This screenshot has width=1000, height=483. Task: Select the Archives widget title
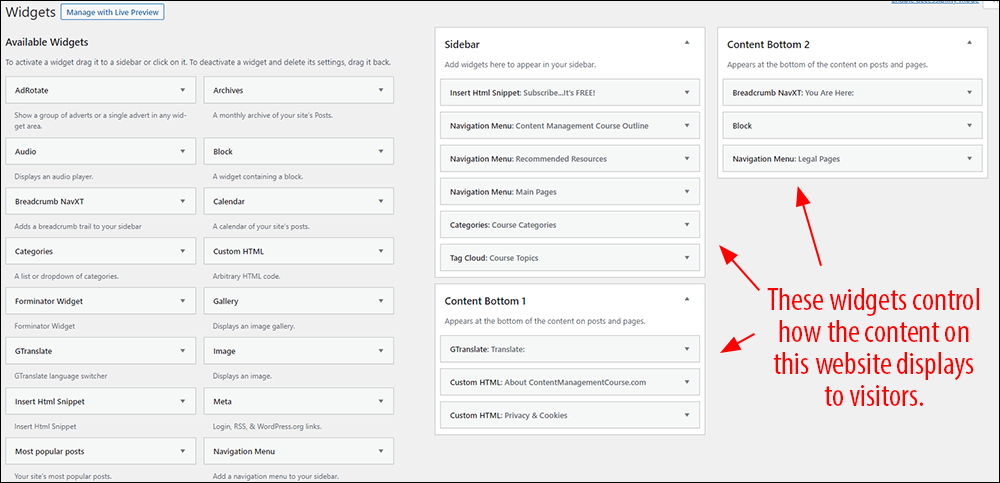coord(228,91)
